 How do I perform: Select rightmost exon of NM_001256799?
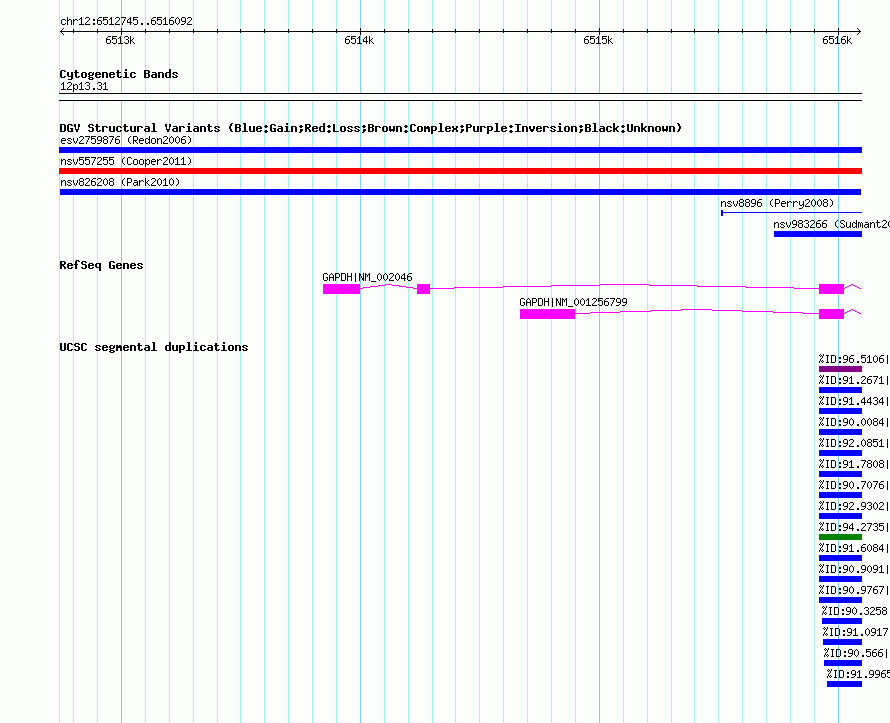point(832,314)
